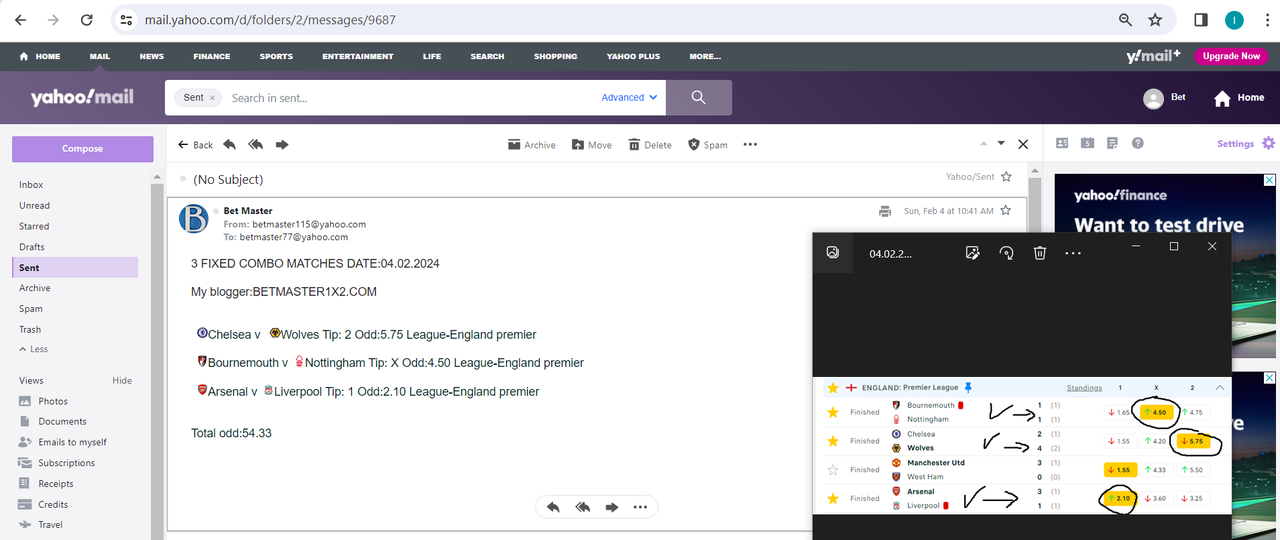
Task: Expand the MORE... navigation menu
Action: [x=705, y=56]
